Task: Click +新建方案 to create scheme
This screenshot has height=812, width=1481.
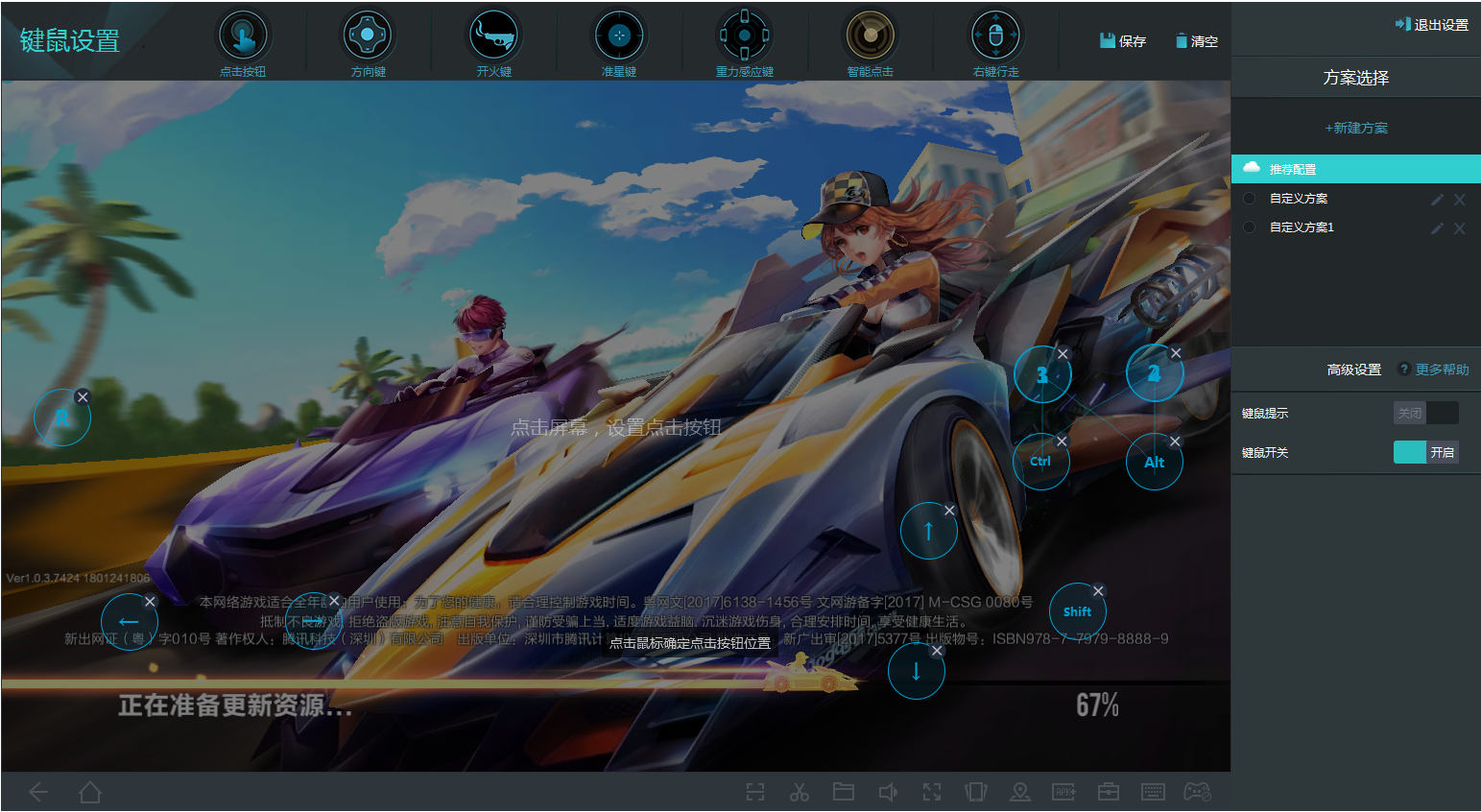Action: pos(1356,128)
